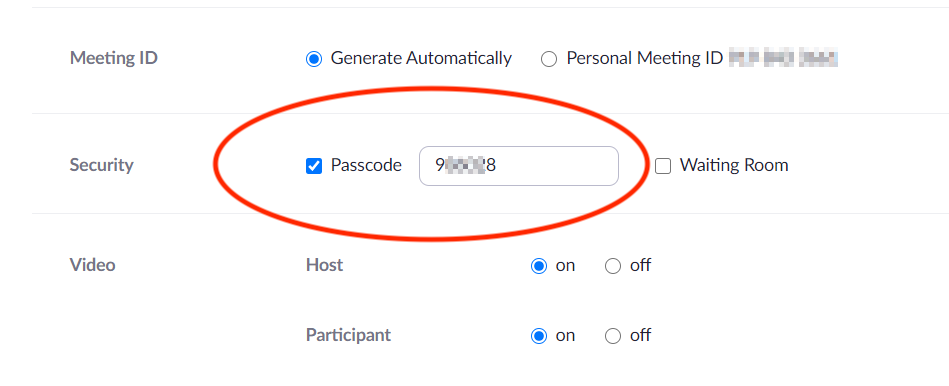Click the Security section heading
The image size is (949, 386).
point(102,165)
